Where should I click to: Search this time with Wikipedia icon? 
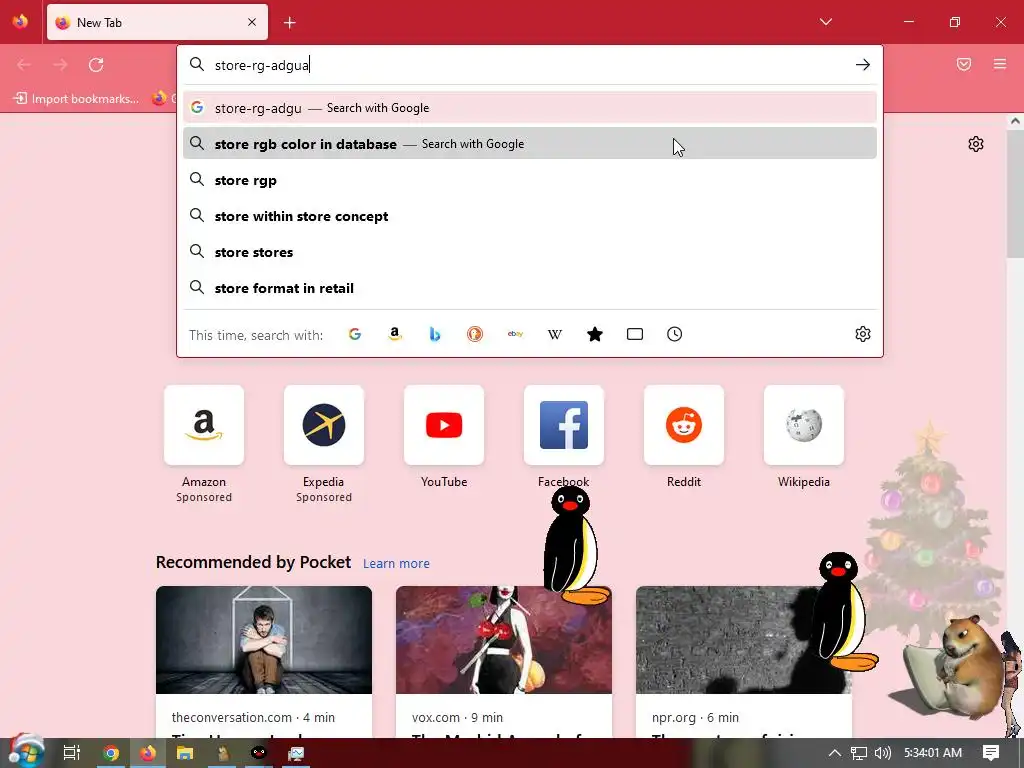pos(554,334)
